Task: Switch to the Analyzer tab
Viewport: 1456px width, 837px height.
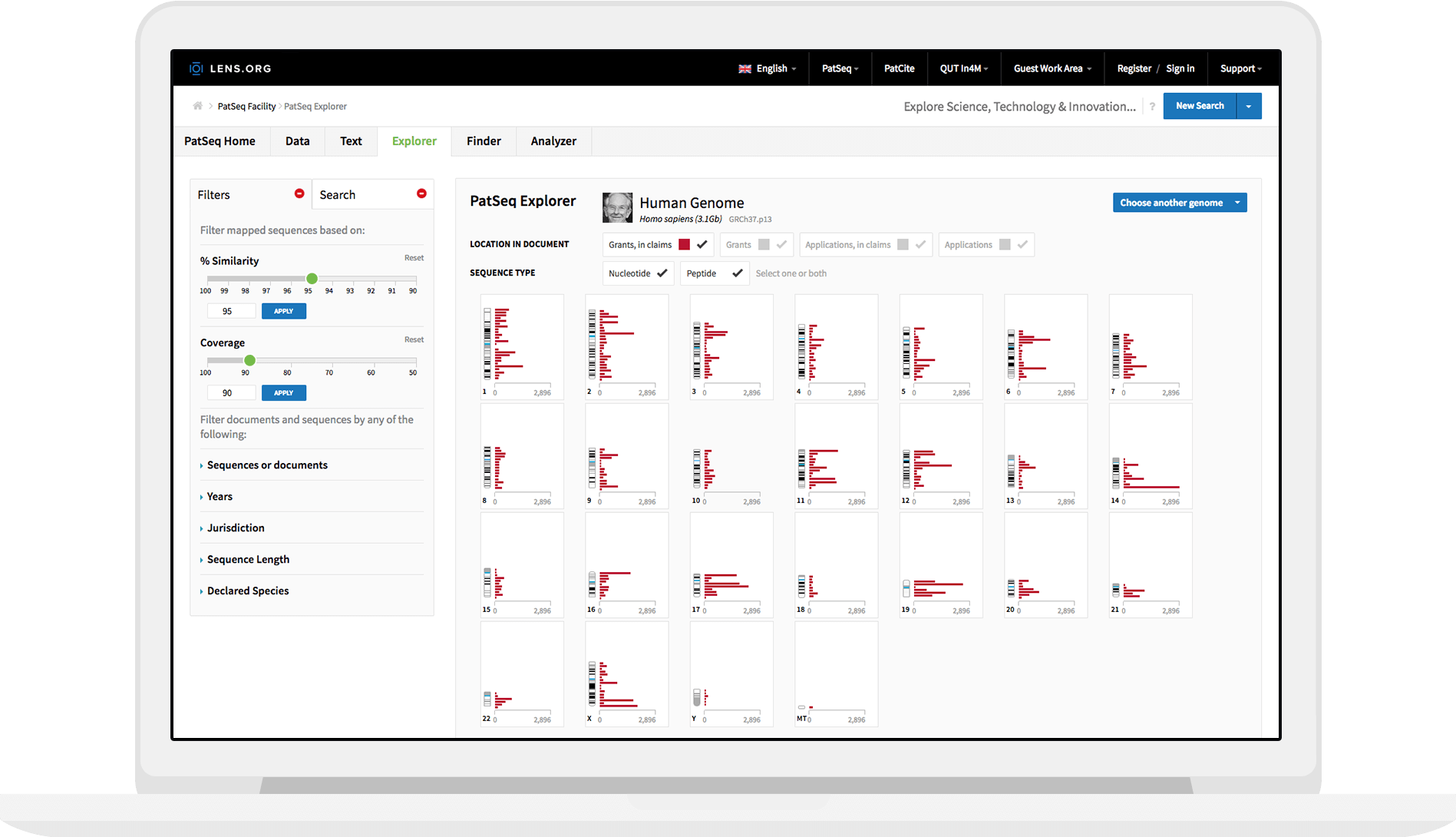Action: point(553,141)
